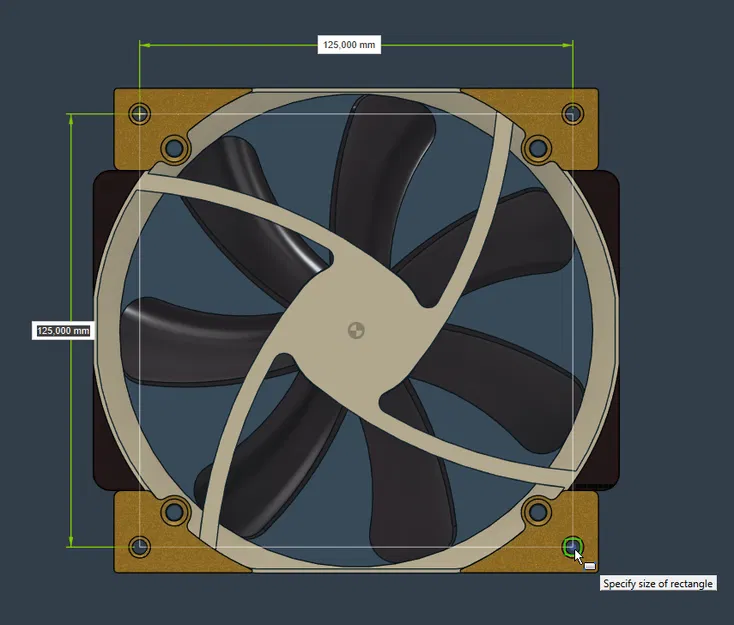
Task: Click the top-left outer mounting hole
Action: point(139,114)
